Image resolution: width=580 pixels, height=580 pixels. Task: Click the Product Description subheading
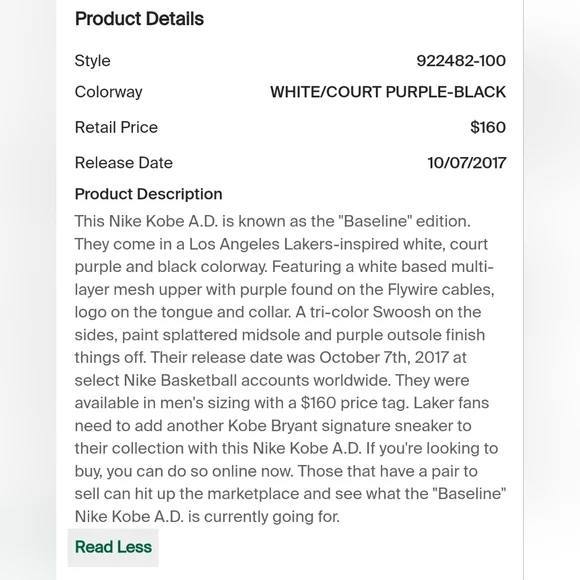pyautogui.click(x=148, y=194)
